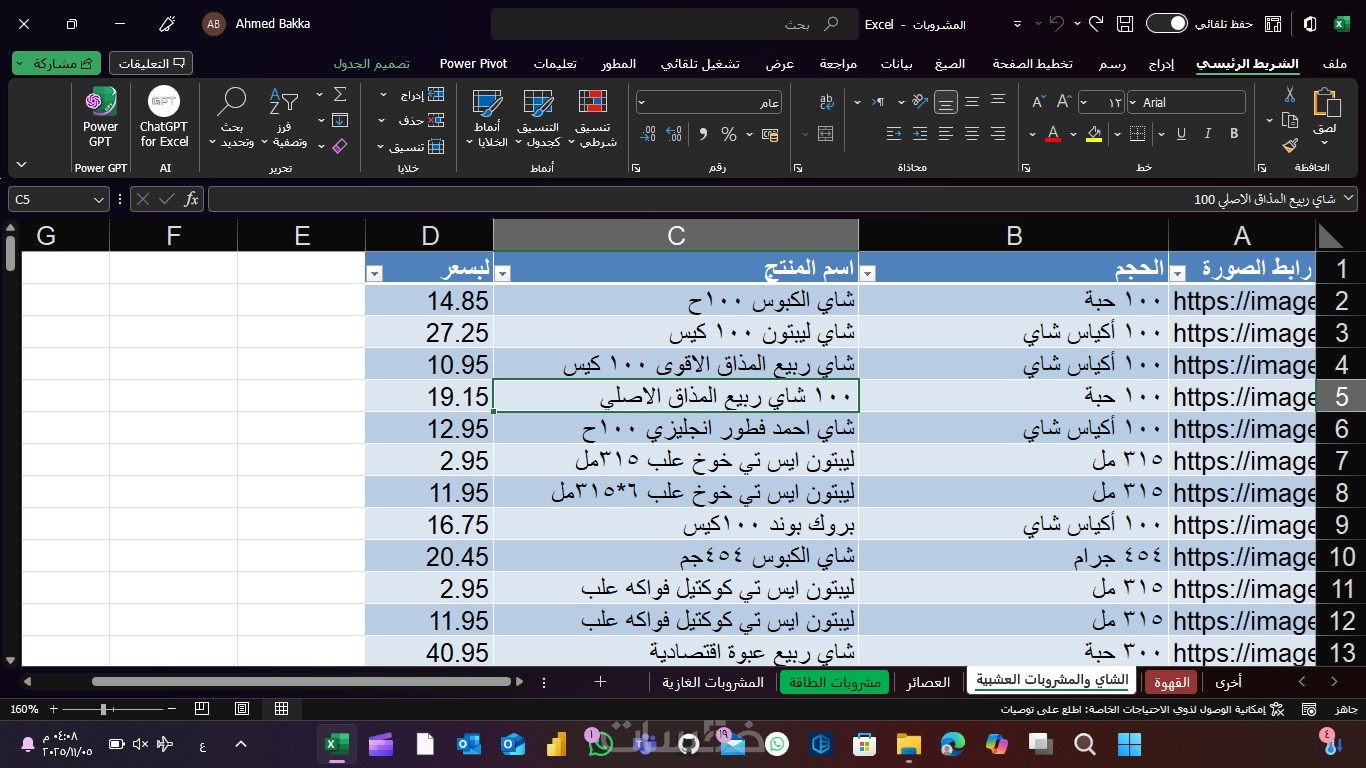1366x768 pixels.
Task: Click the Insert Function fx icon
Action: pos(191,199)
